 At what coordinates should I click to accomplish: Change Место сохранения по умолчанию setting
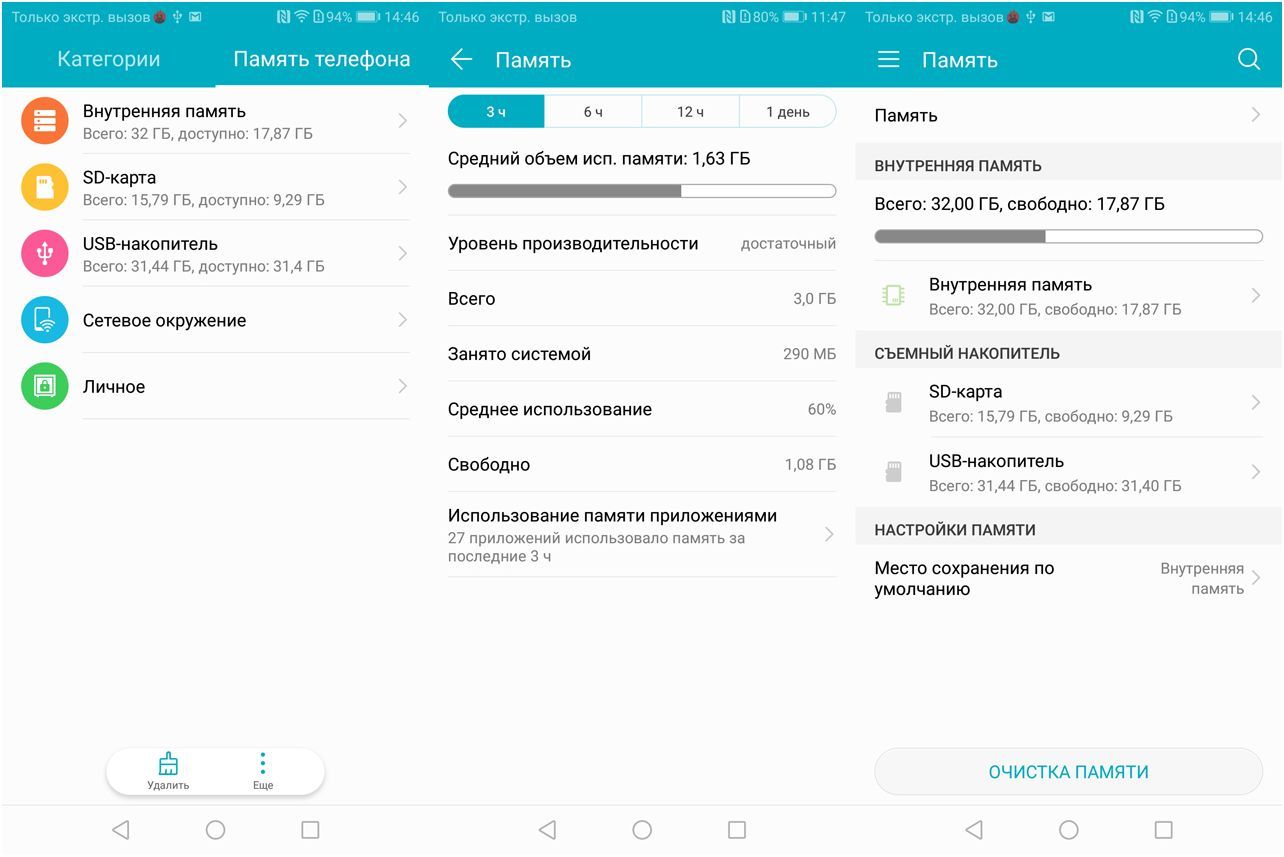tap(1068, 578)
